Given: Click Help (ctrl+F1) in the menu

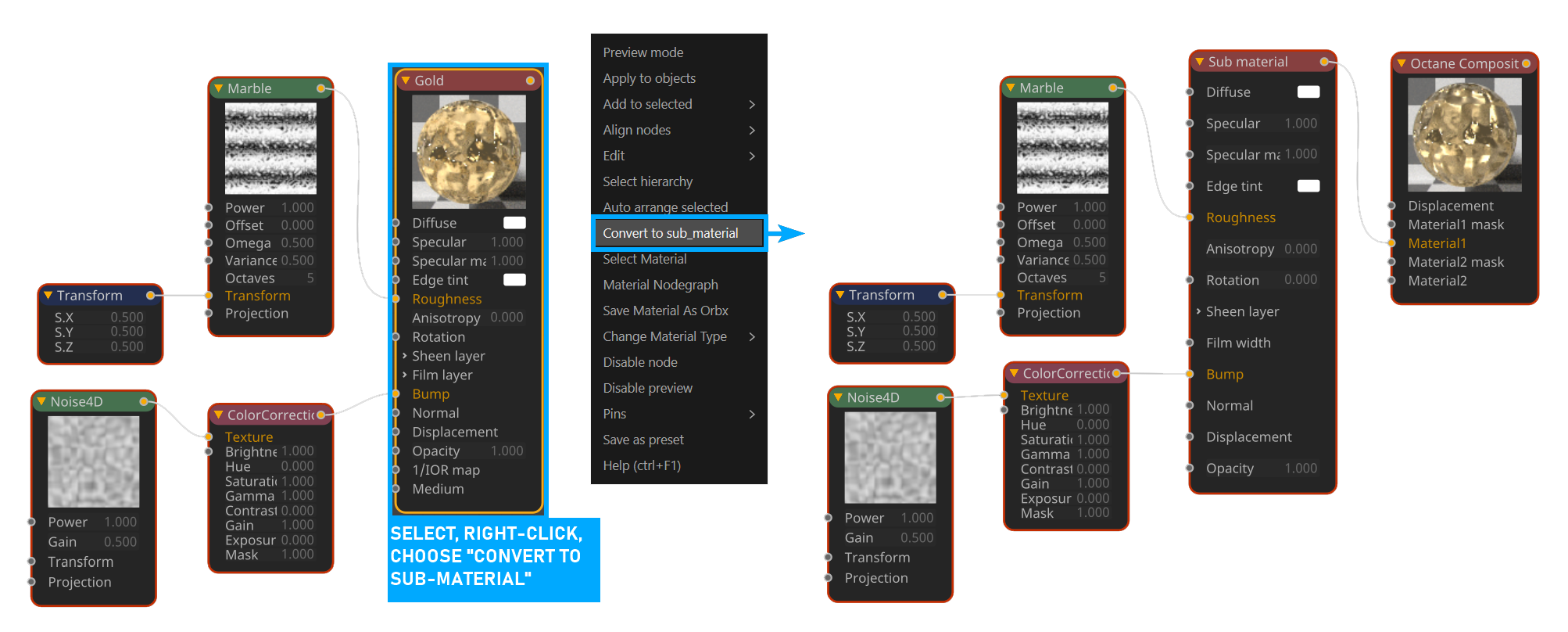Looking at the screenshot, I should (x=641, y=465).
